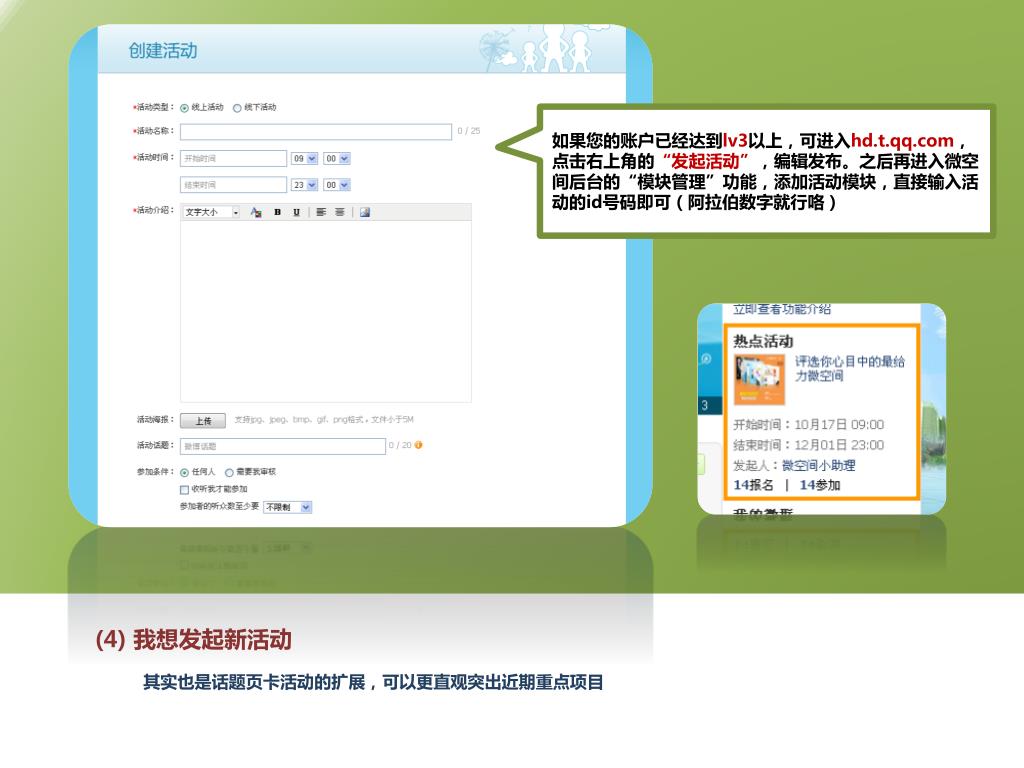Select the 需要我审核 radio option
The height and width of the screenshot is (768, 1024).
coord(229,473)
